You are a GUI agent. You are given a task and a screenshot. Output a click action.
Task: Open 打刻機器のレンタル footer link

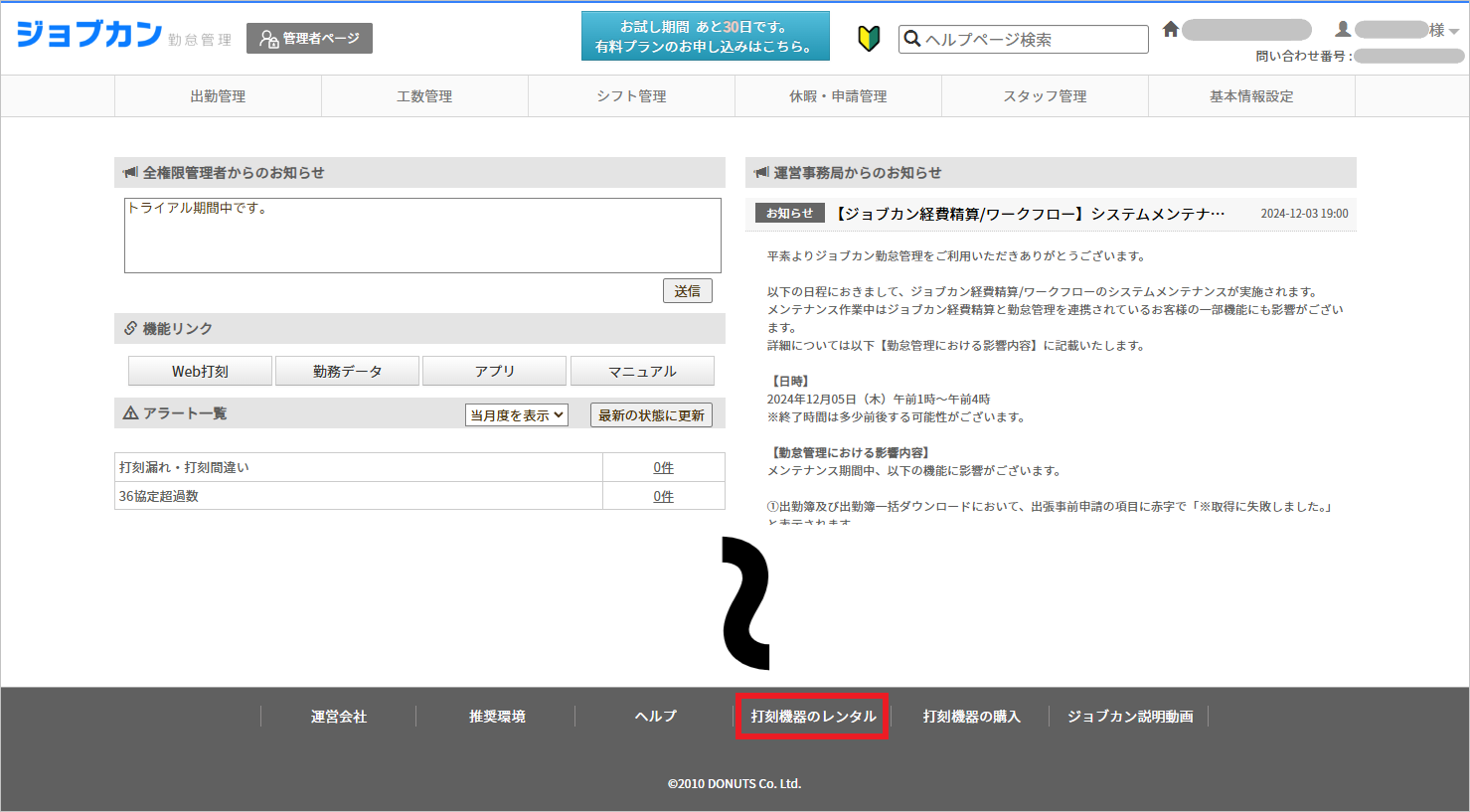[x=812, y=717]
